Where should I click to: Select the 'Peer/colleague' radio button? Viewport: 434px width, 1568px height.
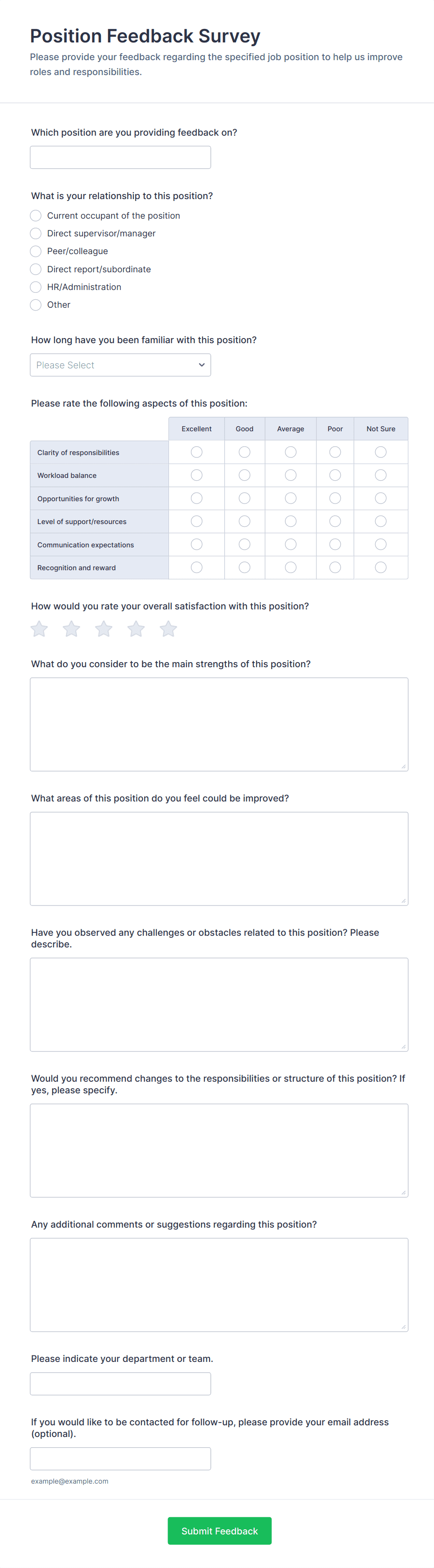(x=36, y=251)
